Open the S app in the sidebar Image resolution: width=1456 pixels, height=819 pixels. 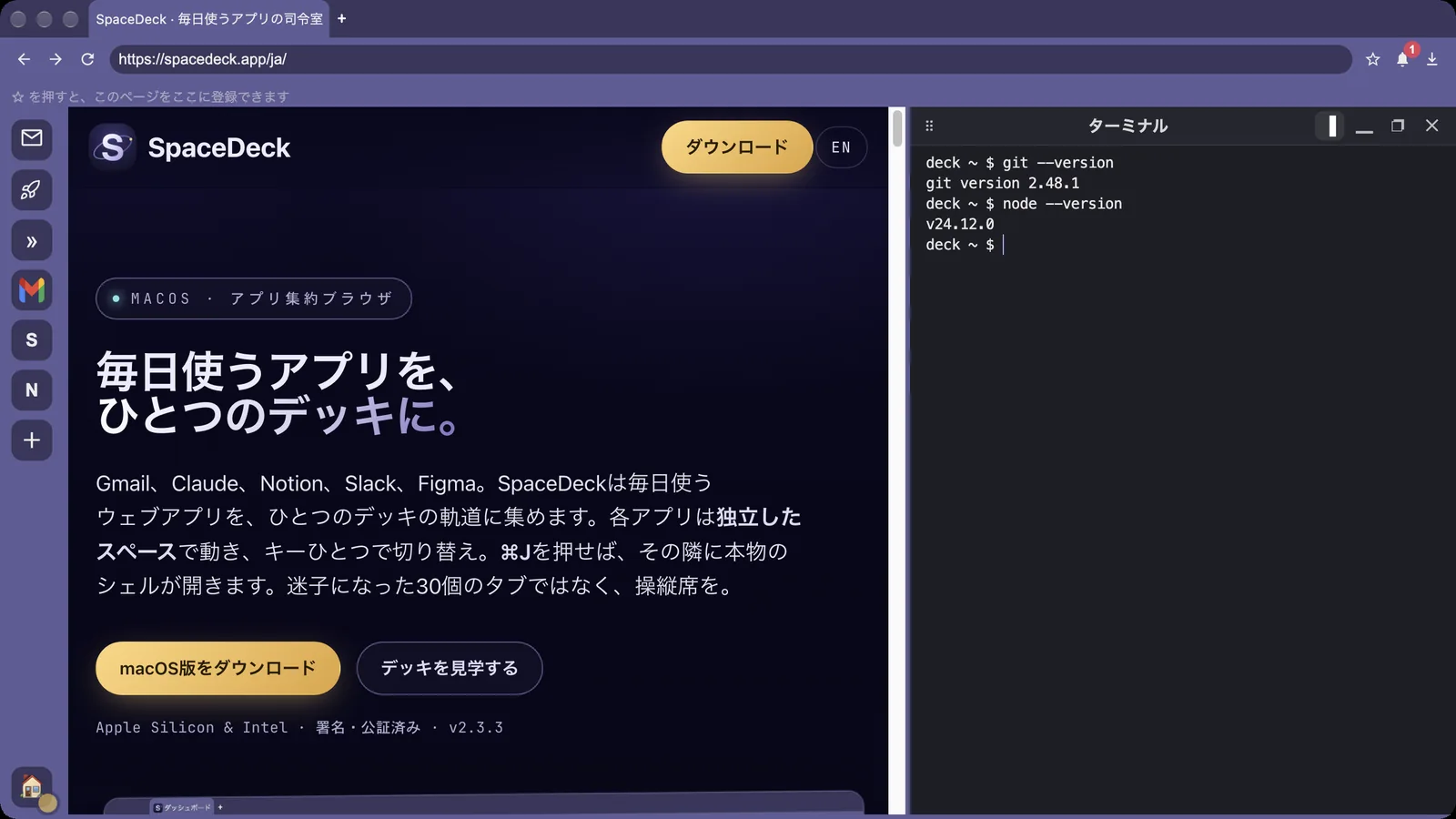tap(32, 340)
